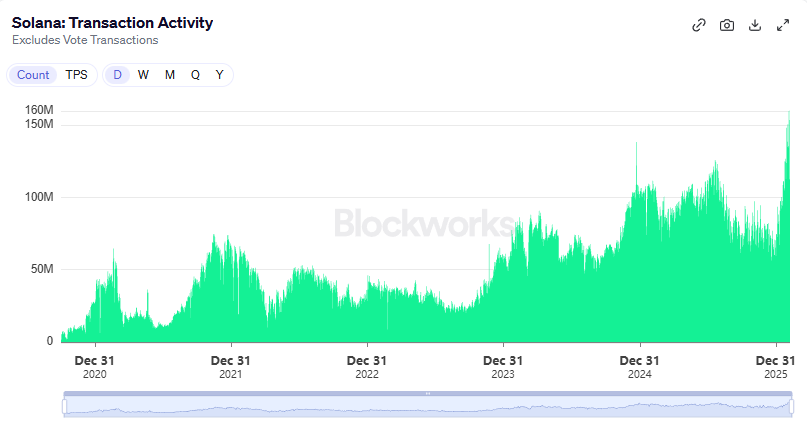Switch to weekly (W) interval
The width and height of the screenshot is (807, 425).
pos(143,75)
